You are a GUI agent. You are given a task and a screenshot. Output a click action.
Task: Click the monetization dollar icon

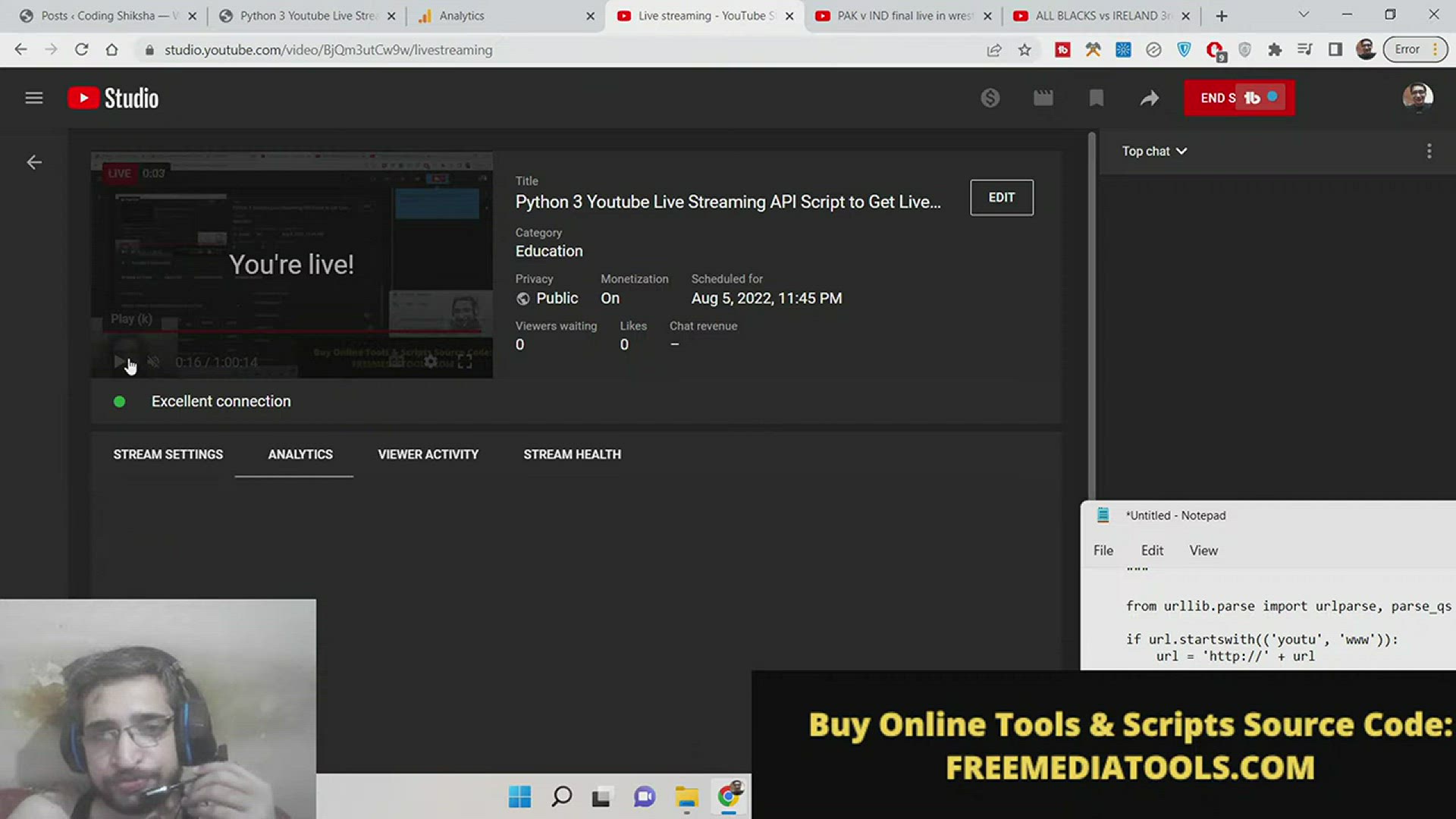(990, 98)
